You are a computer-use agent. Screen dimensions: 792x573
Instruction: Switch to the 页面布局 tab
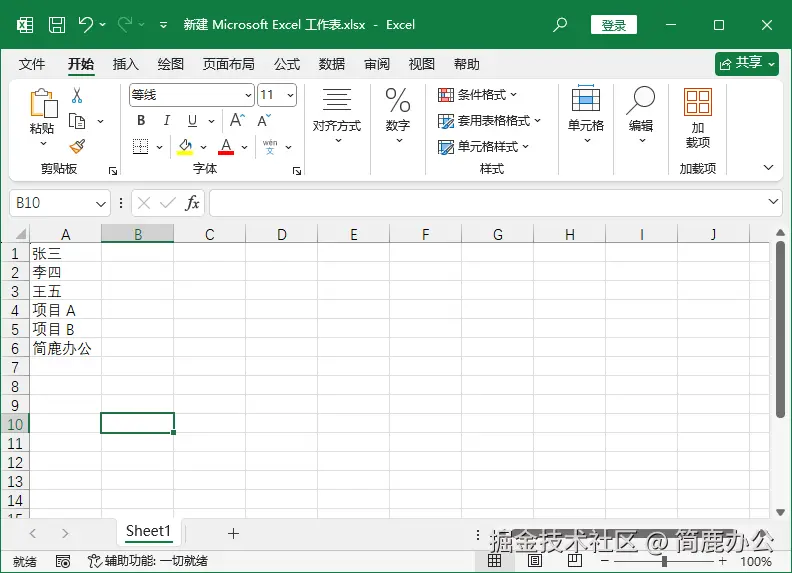click(228, 64)
